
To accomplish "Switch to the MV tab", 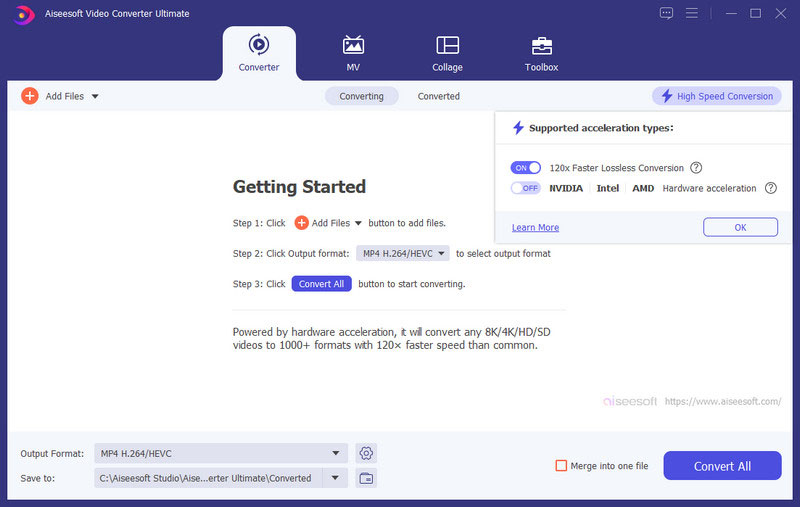I will (353, 53).
